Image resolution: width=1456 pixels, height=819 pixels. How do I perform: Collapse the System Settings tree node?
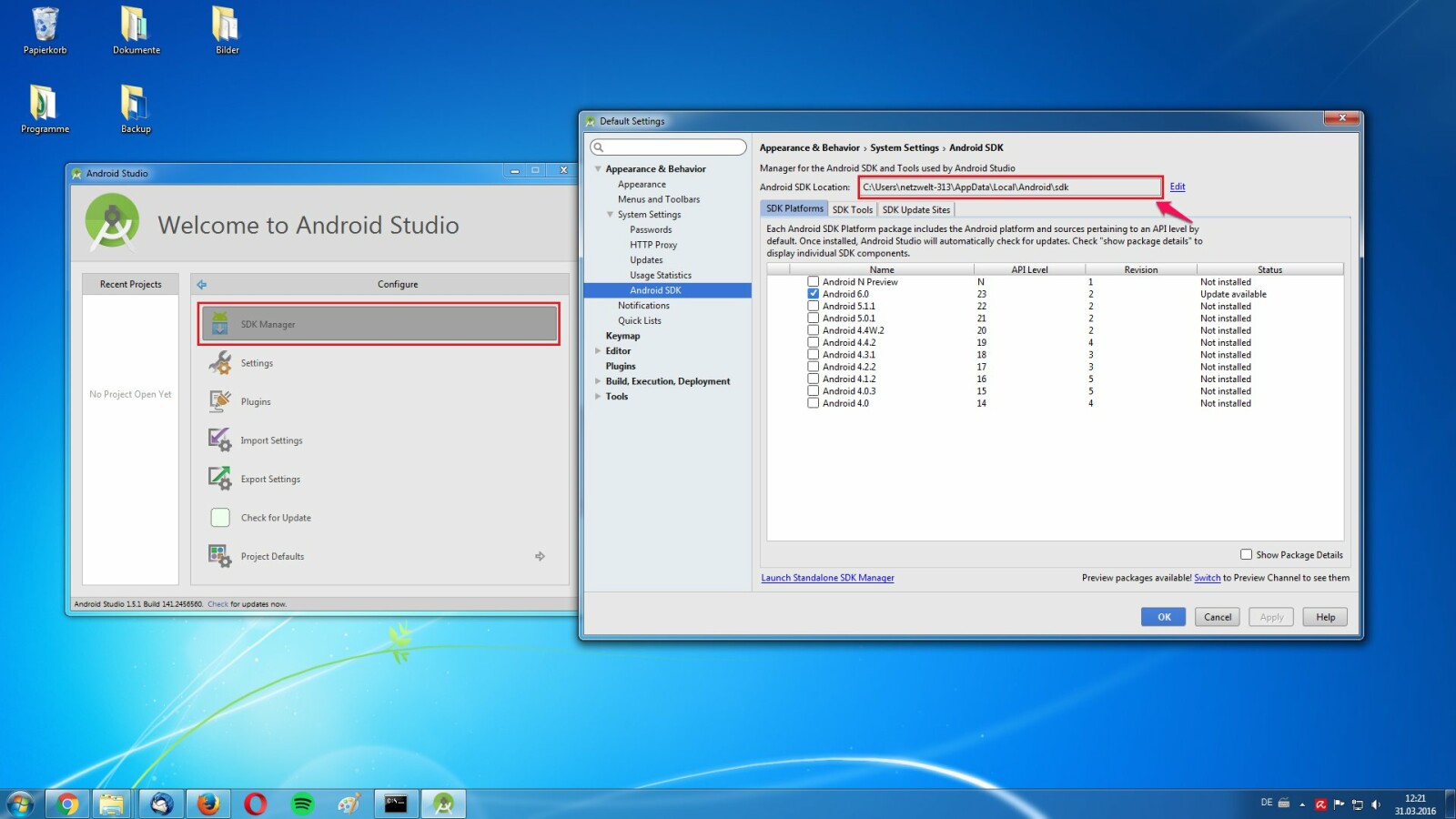611,215
